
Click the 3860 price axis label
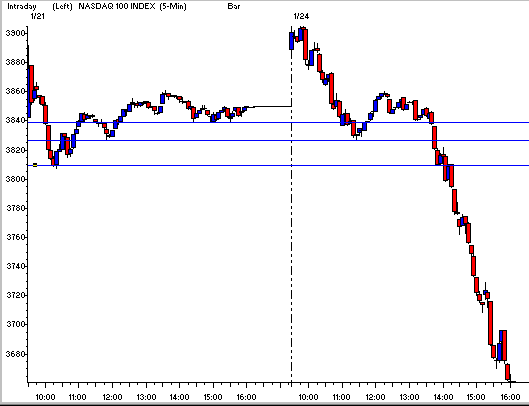(x=15, y=91)
